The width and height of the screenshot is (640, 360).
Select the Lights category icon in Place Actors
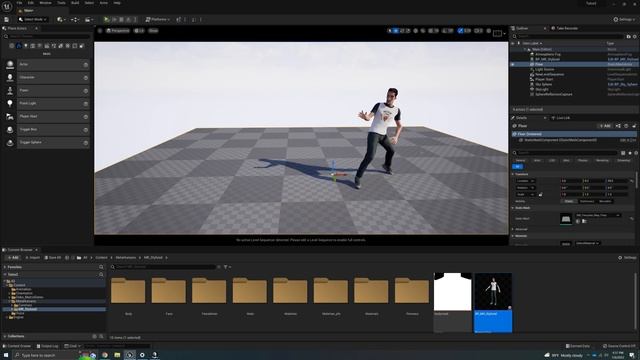pyautogui.click(x=26, y=46)
